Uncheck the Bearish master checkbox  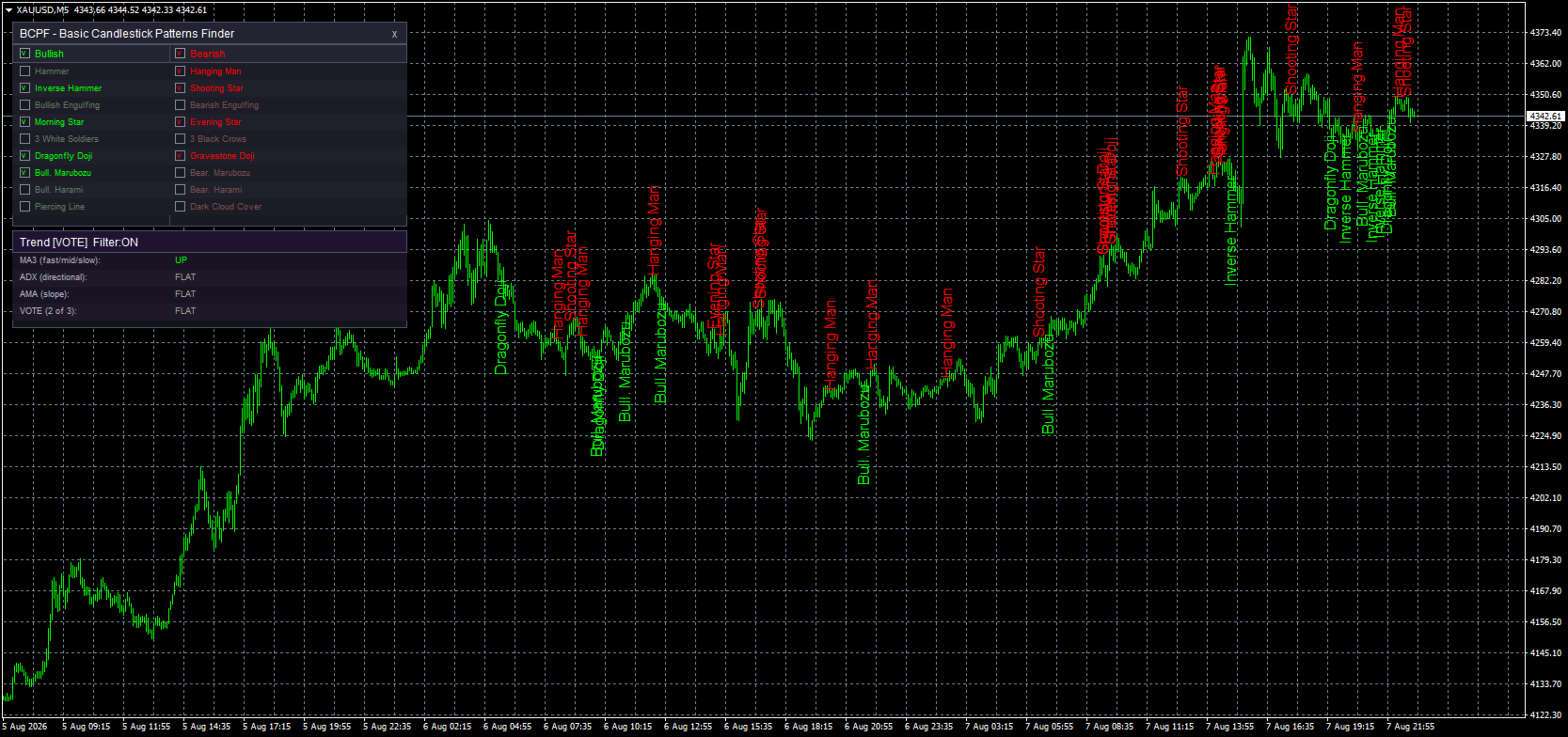click(181, 54)
